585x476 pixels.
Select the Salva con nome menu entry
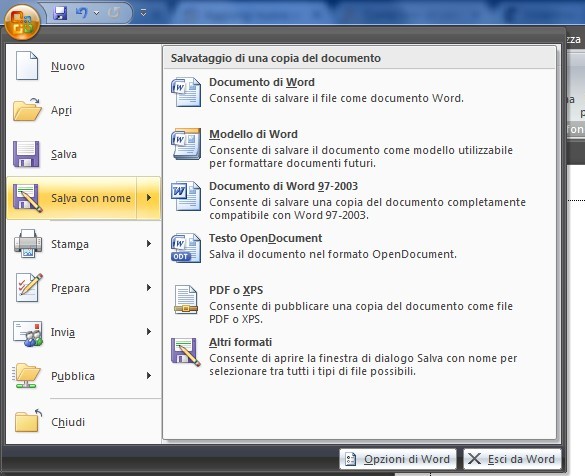(x=72, y=198)
